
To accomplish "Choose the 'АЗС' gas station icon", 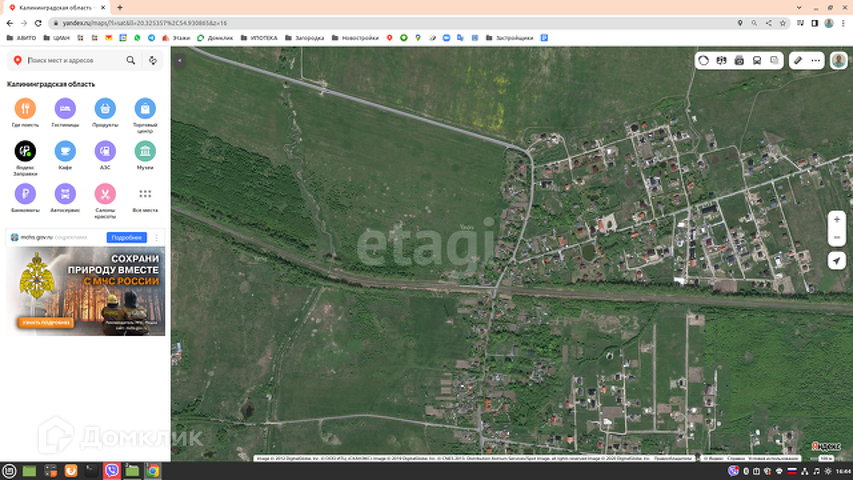I will (x=105, y=151).
